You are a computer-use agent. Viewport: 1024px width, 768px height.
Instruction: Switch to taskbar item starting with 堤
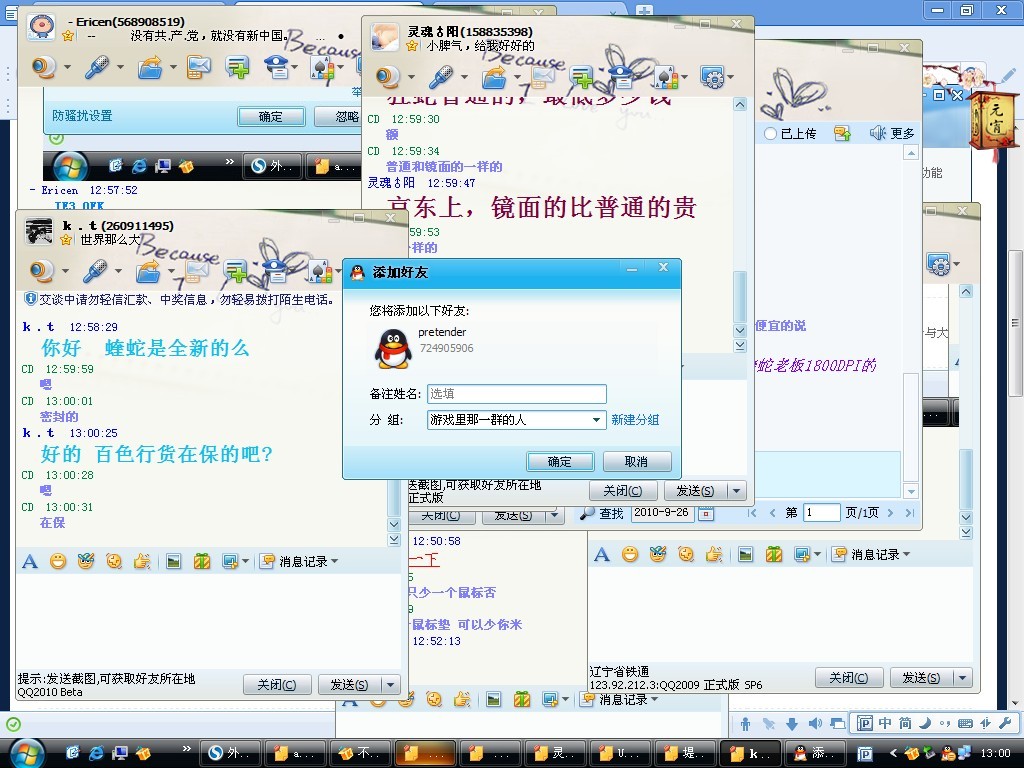[684, 753]
